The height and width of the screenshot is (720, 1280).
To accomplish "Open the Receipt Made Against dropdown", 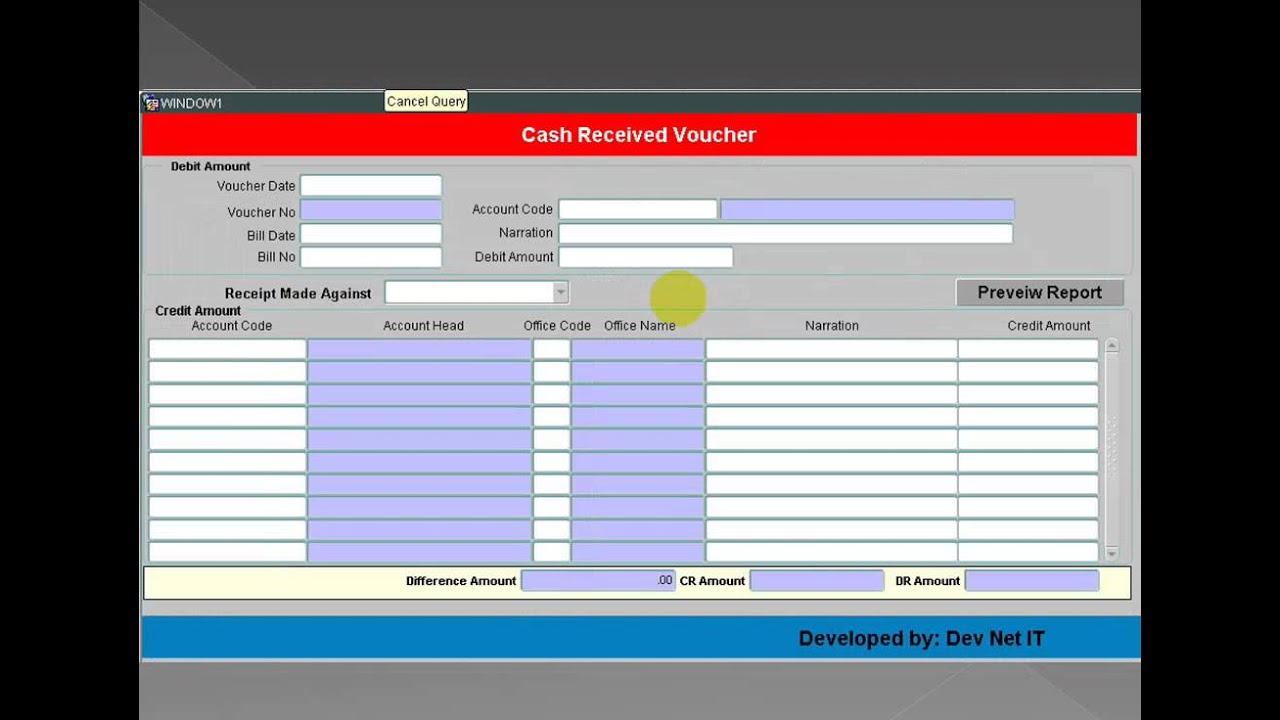I will coord(560,292).
